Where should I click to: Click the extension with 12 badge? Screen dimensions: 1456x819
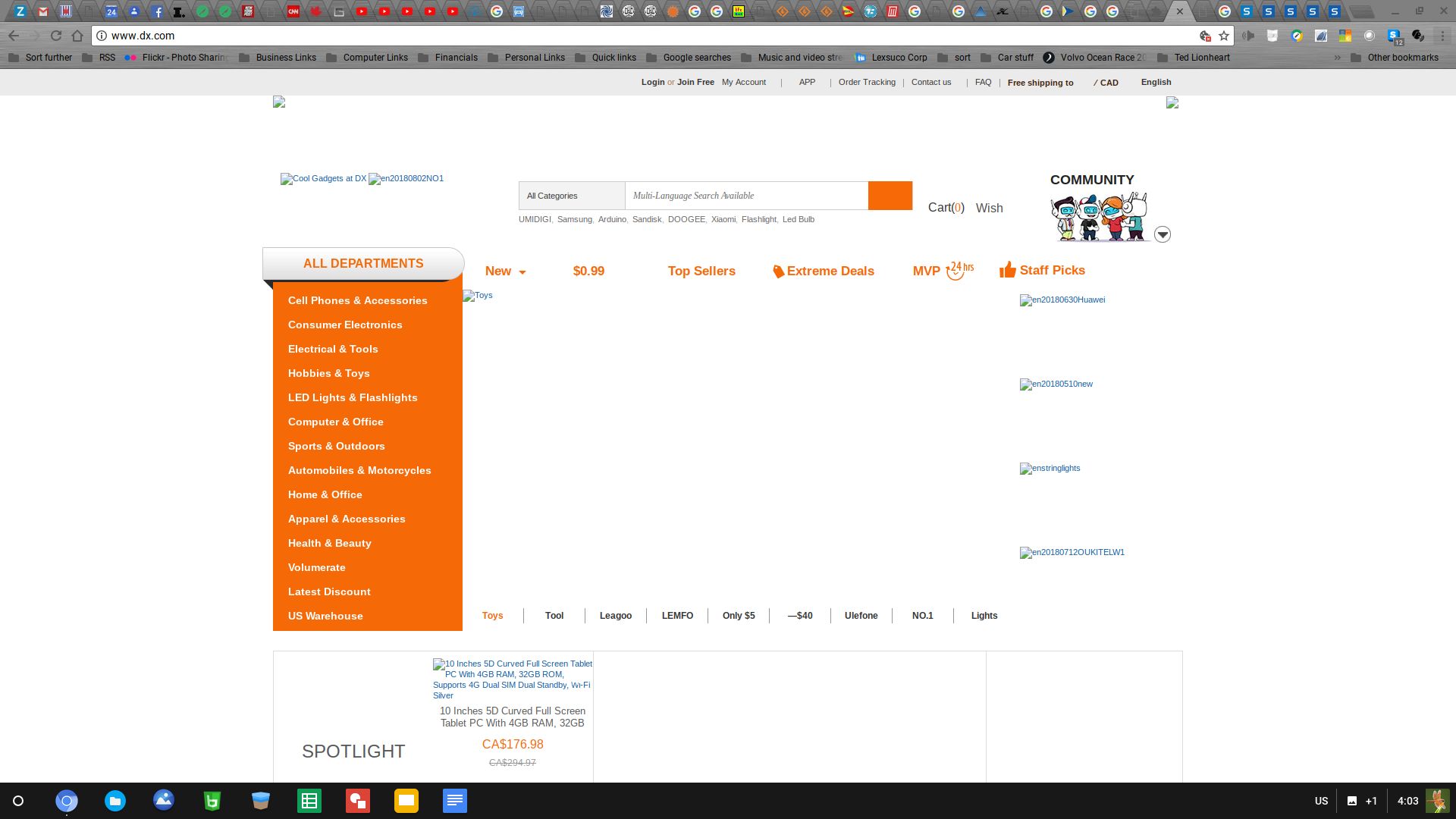(x=1394, y=36)
